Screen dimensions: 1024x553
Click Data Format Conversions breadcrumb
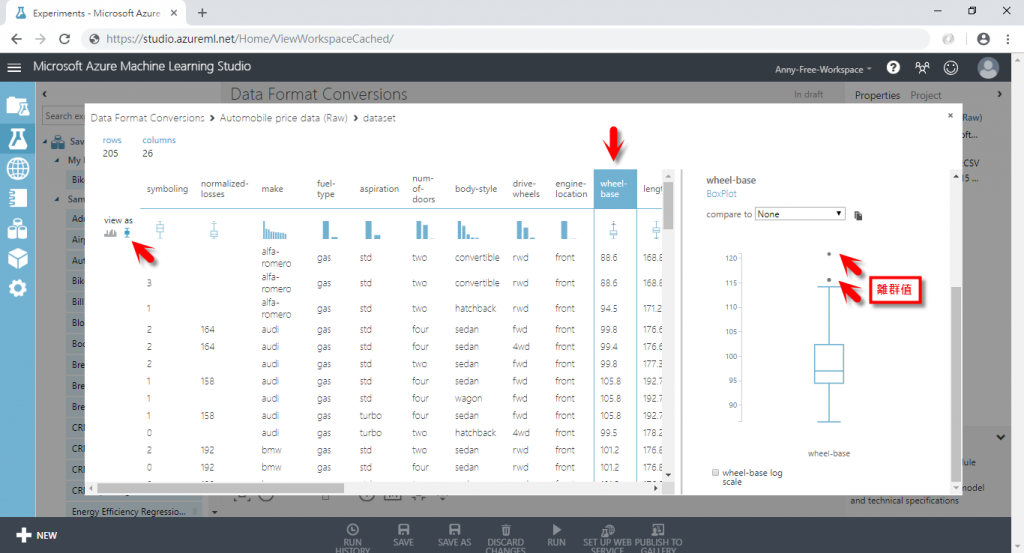pyautogui.click(x=148, y=118)
